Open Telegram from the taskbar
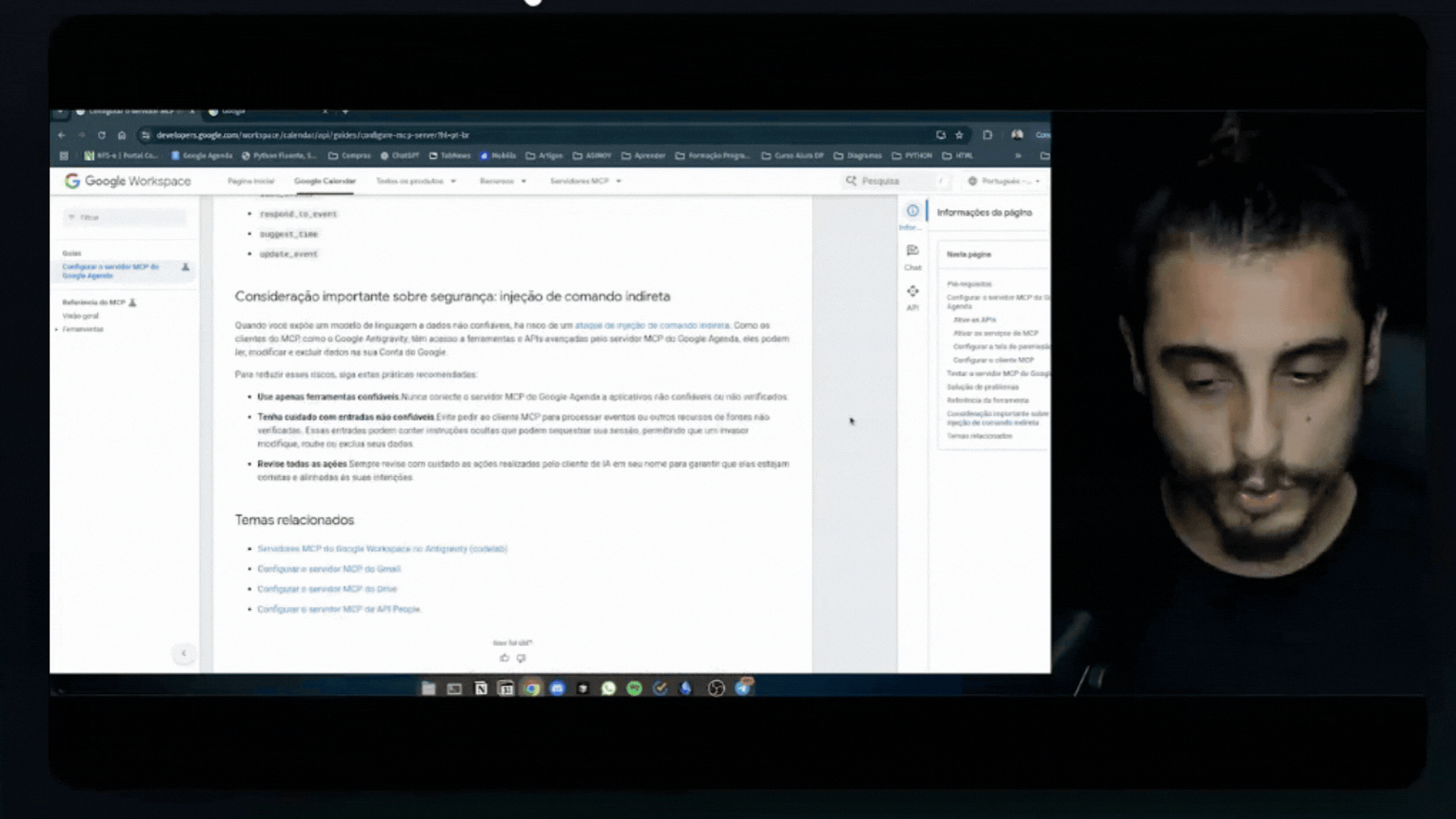This screenshot has height=819, width=1456. pyautogui.click(x=742, y=688)
